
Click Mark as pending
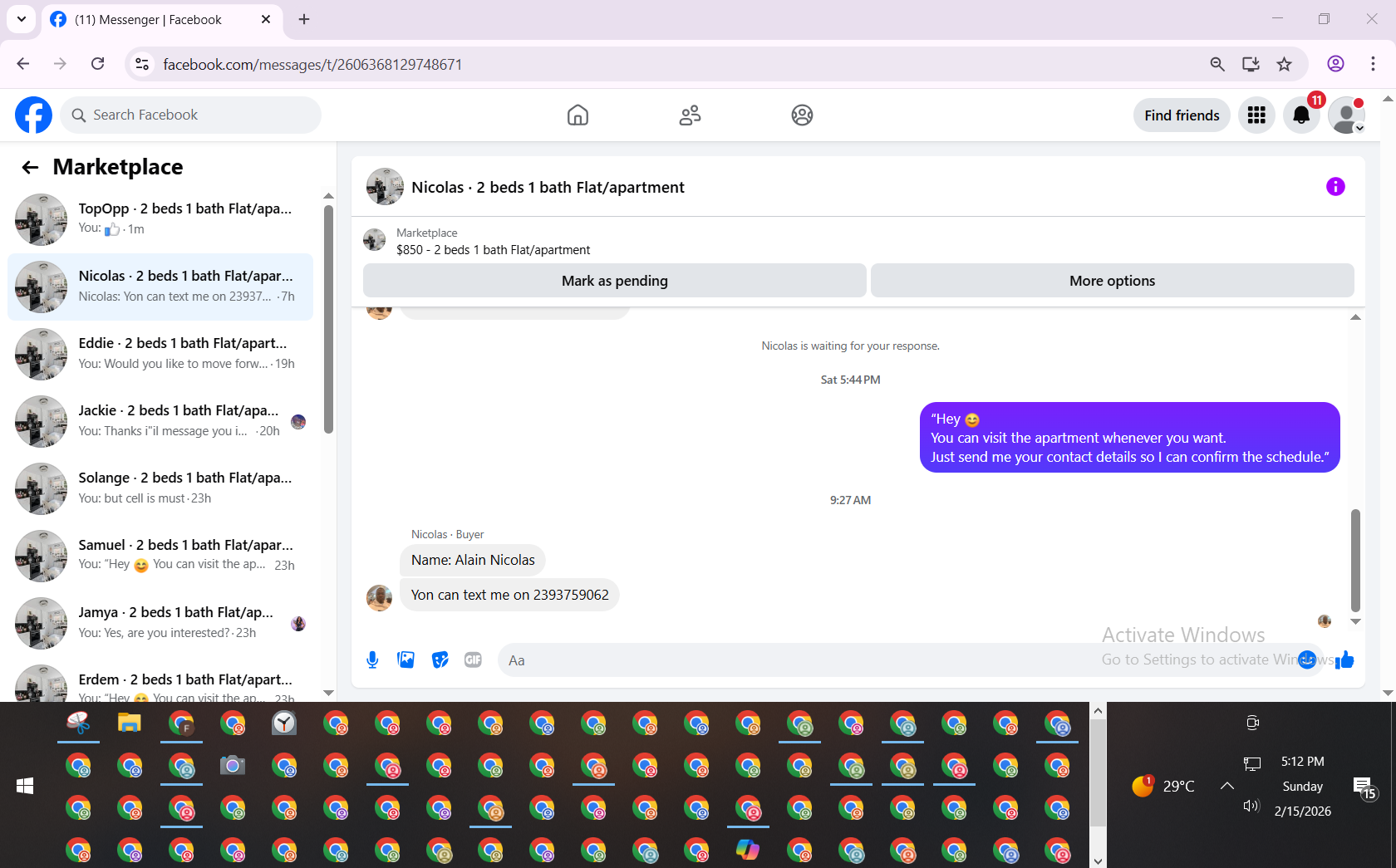[x=615, y=281]
